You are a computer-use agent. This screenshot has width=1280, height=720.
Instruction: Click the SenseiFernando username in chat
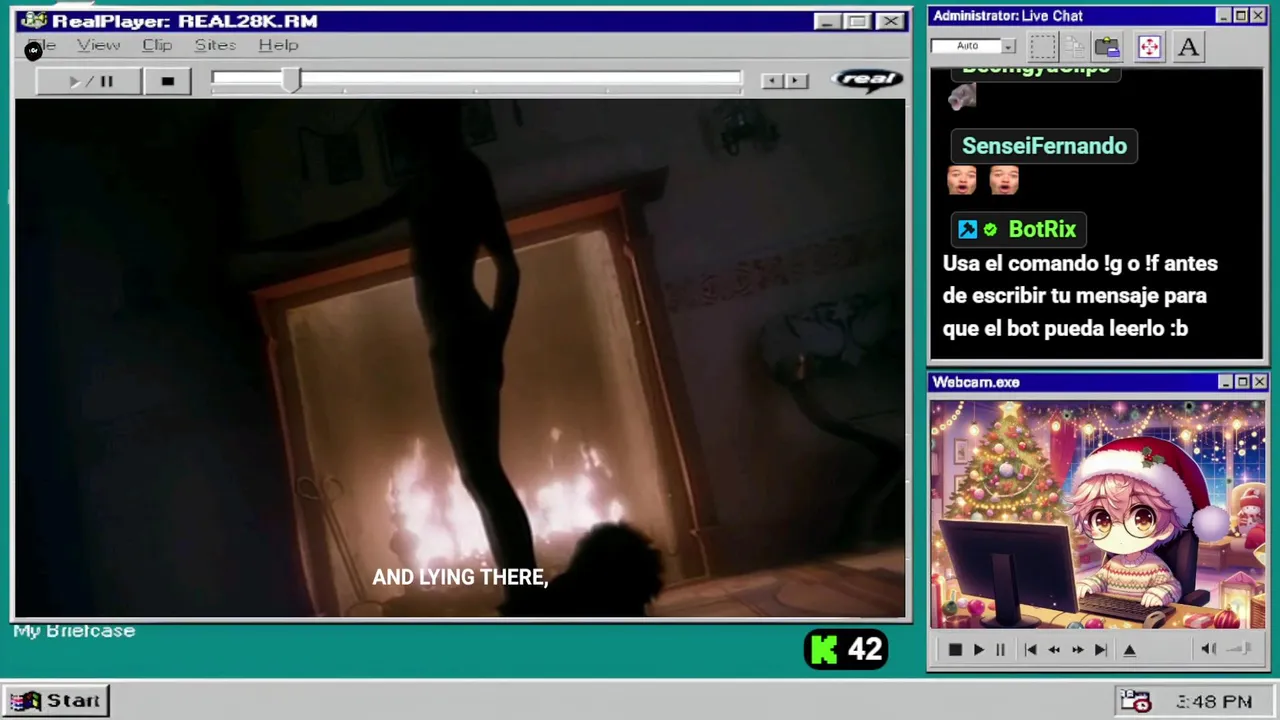1044,146
